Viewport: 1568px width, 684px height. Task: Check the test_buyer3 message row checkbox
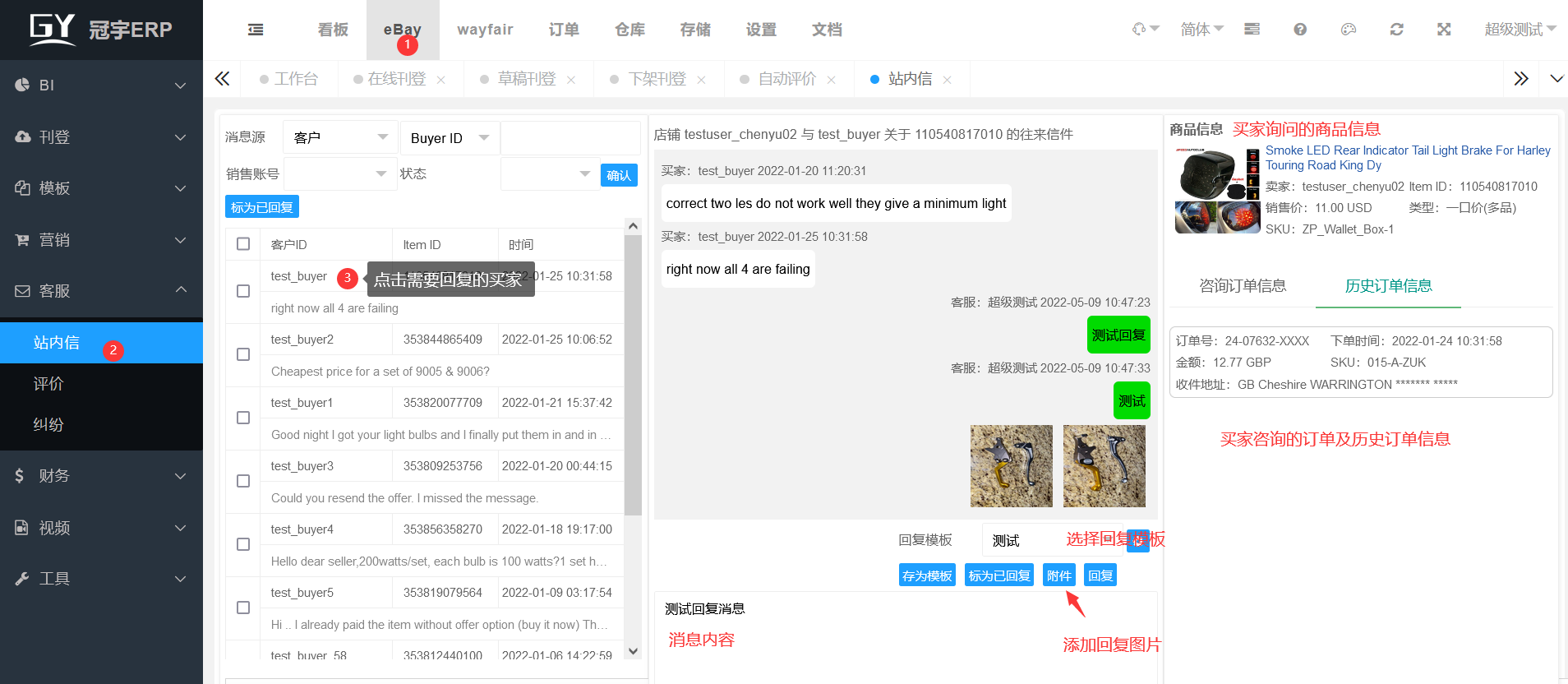point(243,481)
